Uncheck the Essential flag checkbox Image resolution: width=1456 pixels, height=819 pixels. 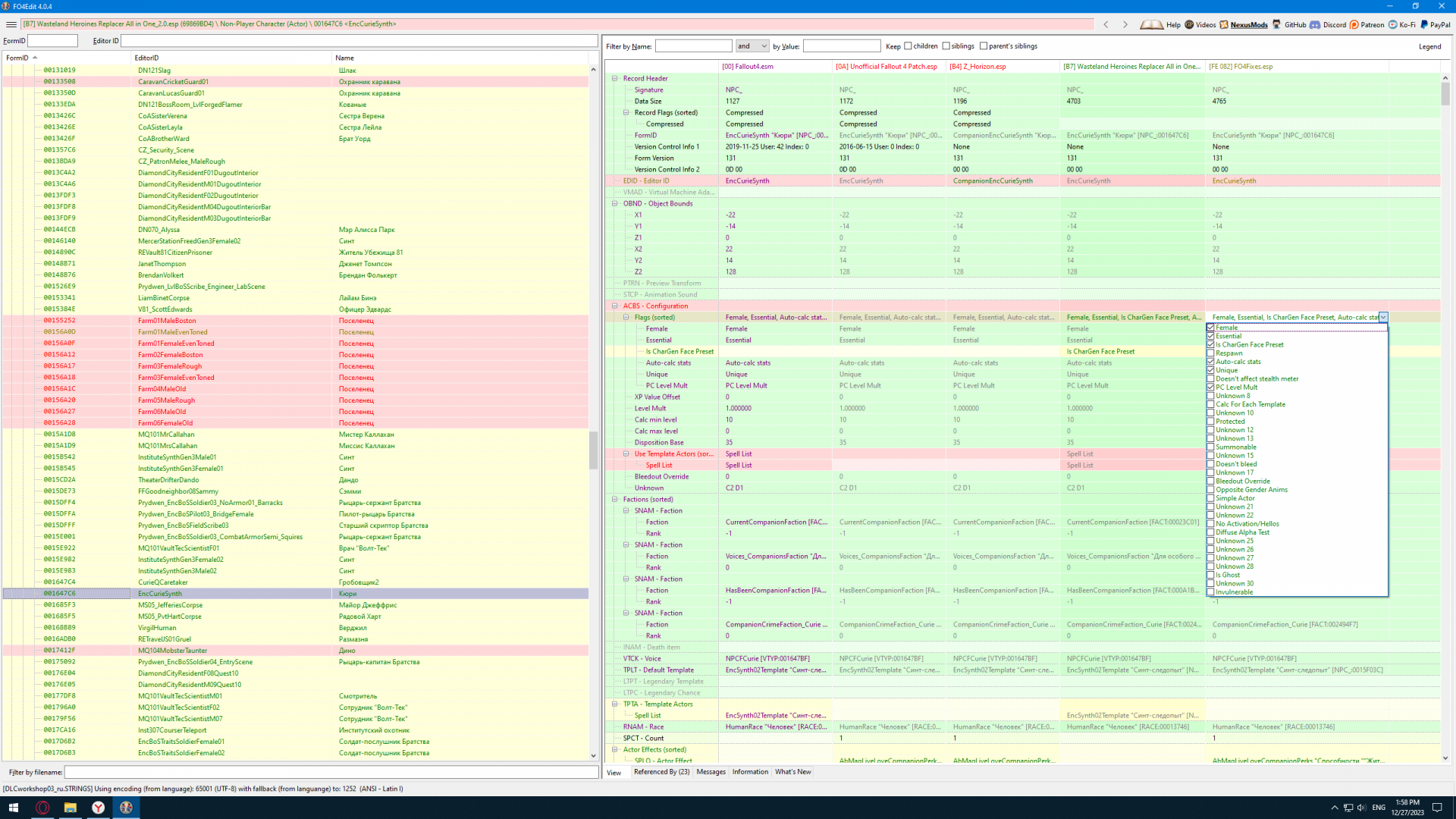1210,336
